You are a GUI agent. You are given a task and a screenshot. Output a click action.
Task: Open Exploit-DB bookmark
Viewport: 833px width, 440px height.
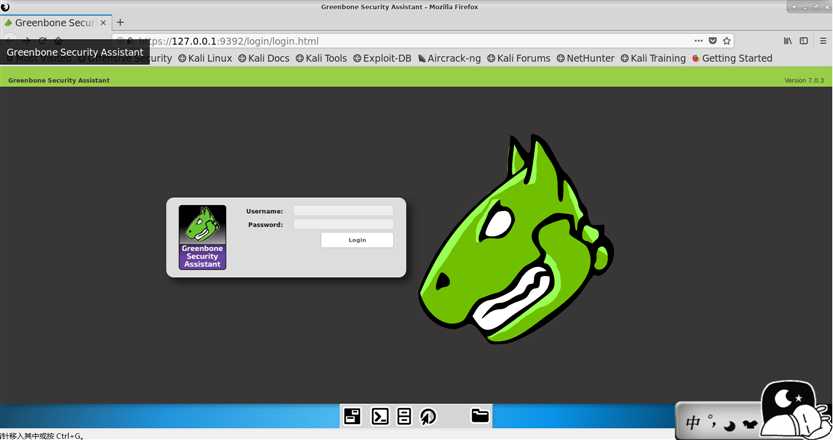[382, 58]
